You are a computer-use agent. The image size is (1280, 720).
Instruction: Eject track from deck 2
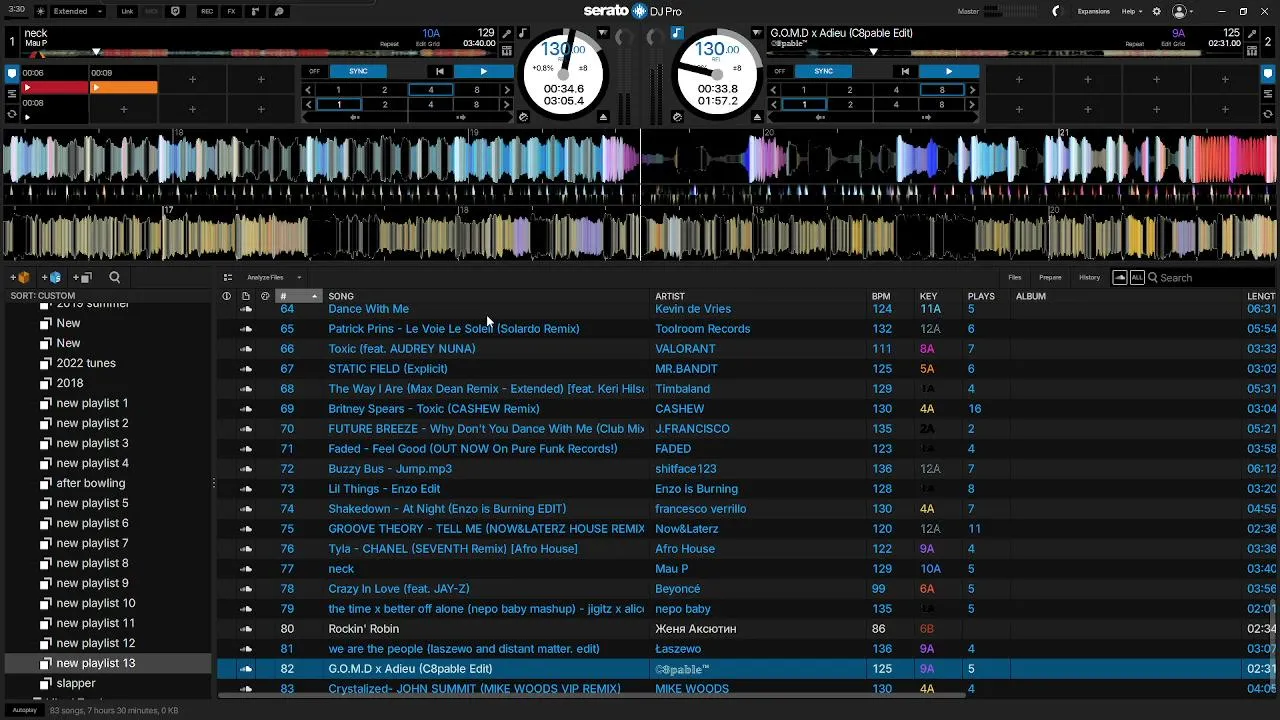point(757,117)
